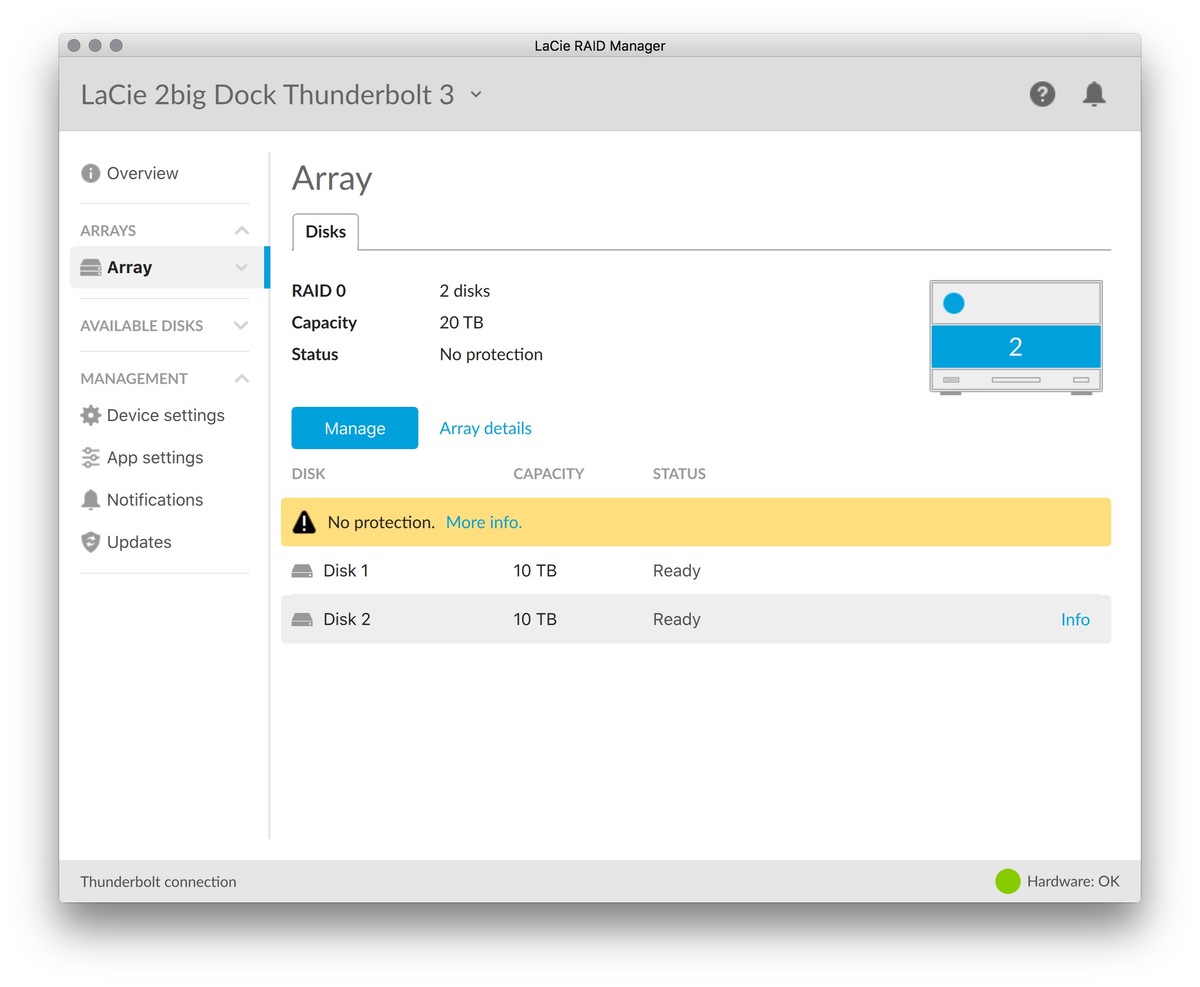The width and height of the screenshot is (1200, 987).
Task: Click the blue LED dot on enclosure image
Action: click(954, 303)
